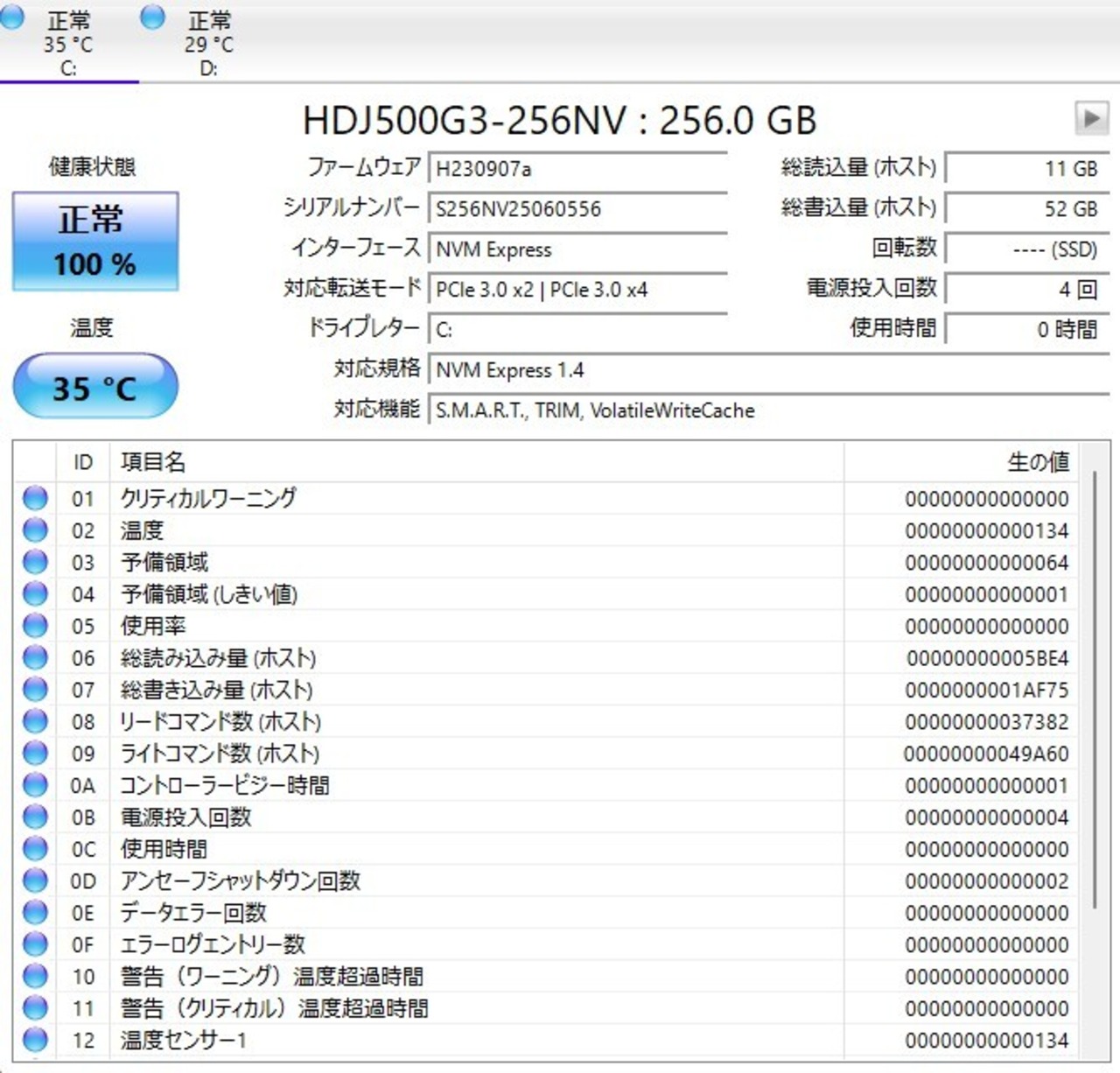
Task: Select the C: drive status icon
Action: click(x=10, y=18)
